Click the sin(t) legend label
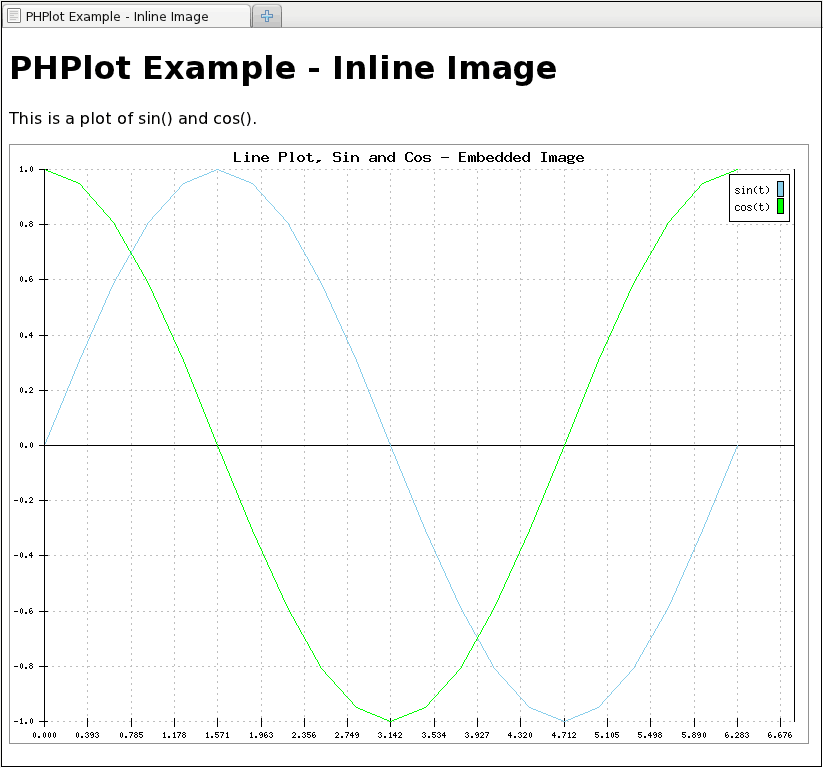This screenshot has height=768, width=823. [x=752, y=190]
